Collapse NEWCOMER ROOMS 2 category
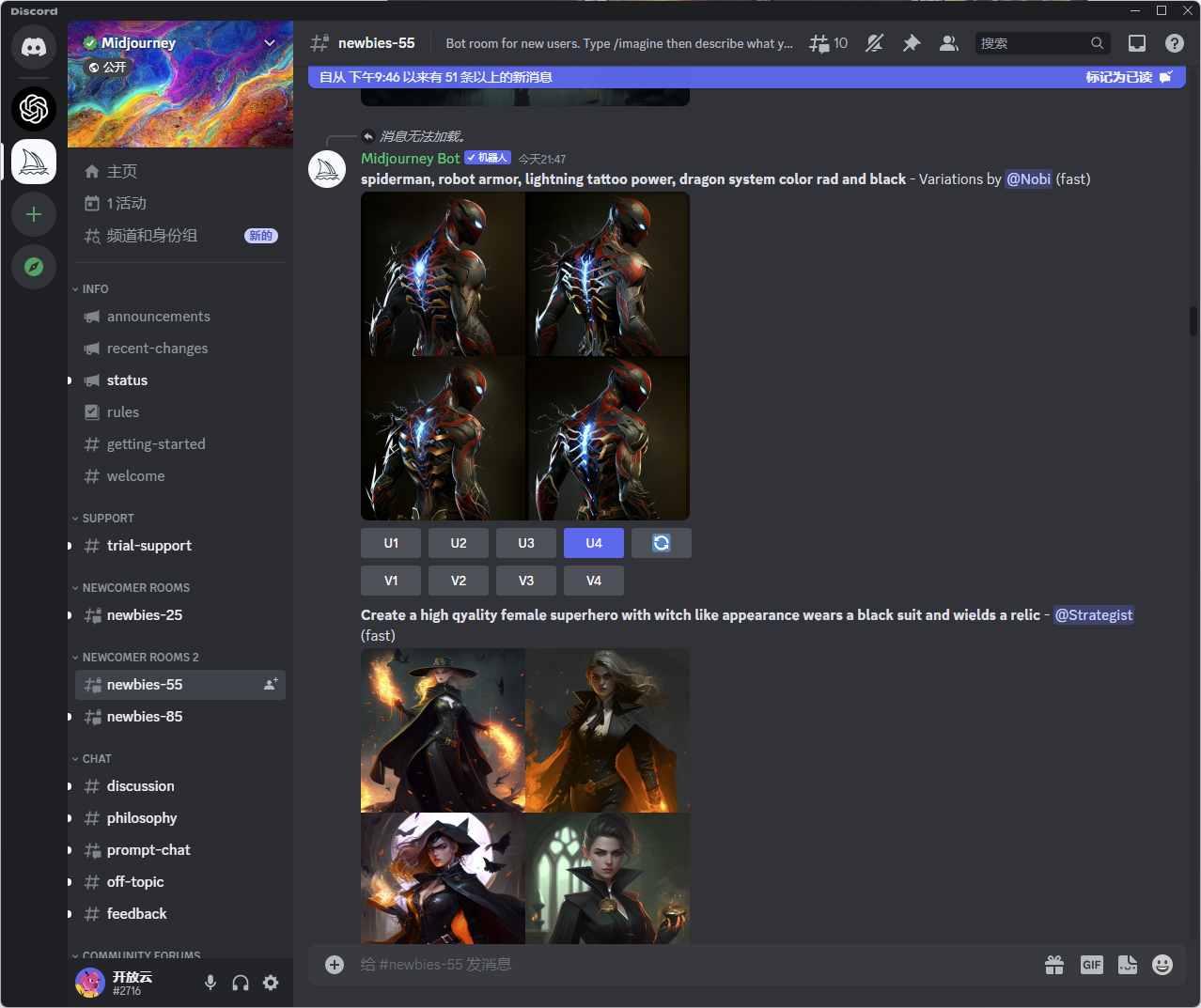 pyautogui.click(x=135, y=658)
